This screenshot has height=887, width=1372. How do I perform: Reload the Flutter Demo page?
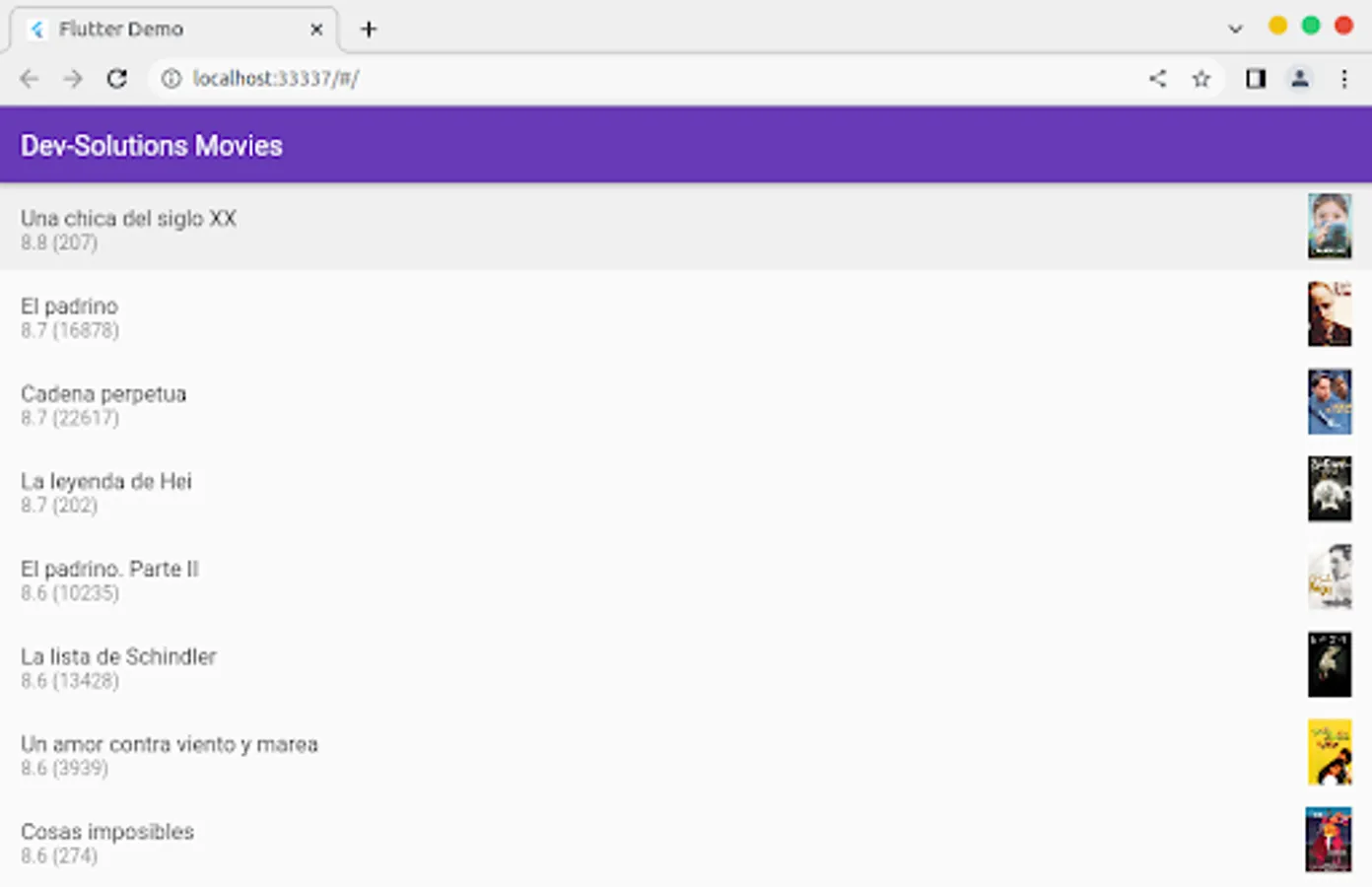[117, 79]
